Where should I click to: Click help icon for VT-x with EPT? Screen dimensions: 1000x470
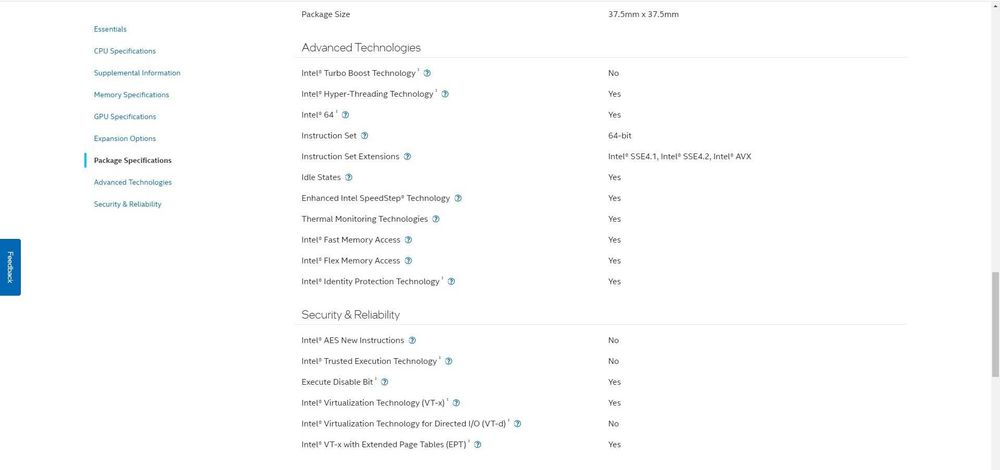[x=477, y=445]
